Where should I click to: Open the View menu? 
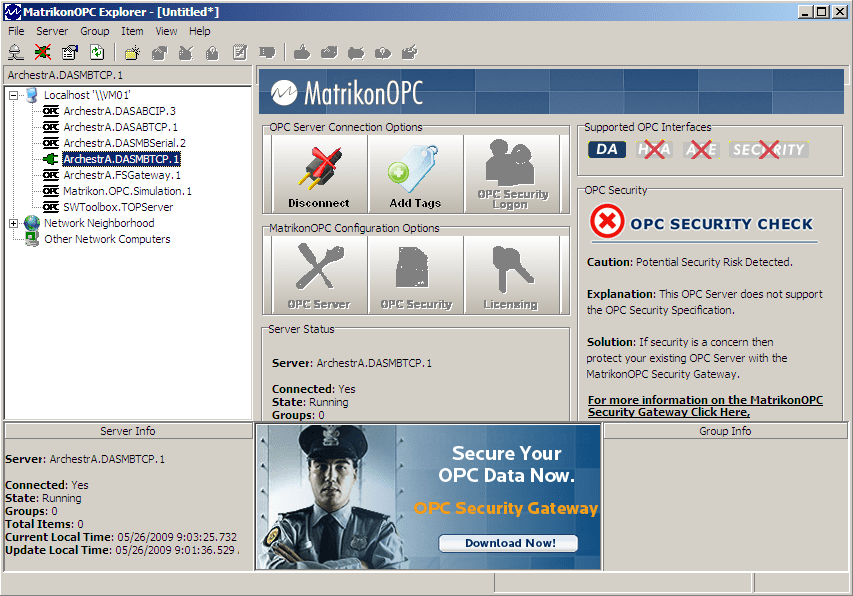[x=166, y=31]
